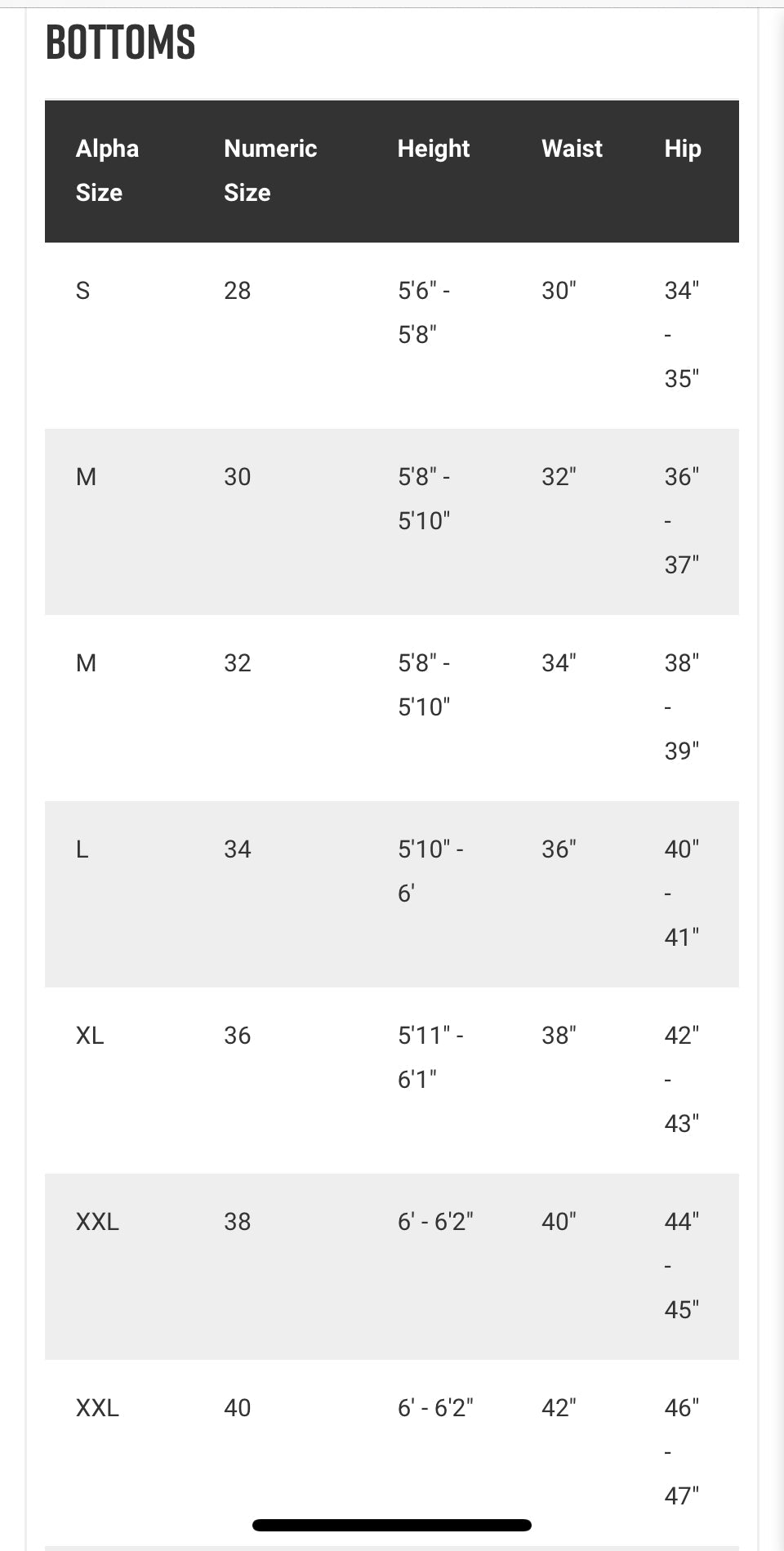Click numeric size 28 cell
This screenshot has height=1551, width=784.
[x=238, y=291]
